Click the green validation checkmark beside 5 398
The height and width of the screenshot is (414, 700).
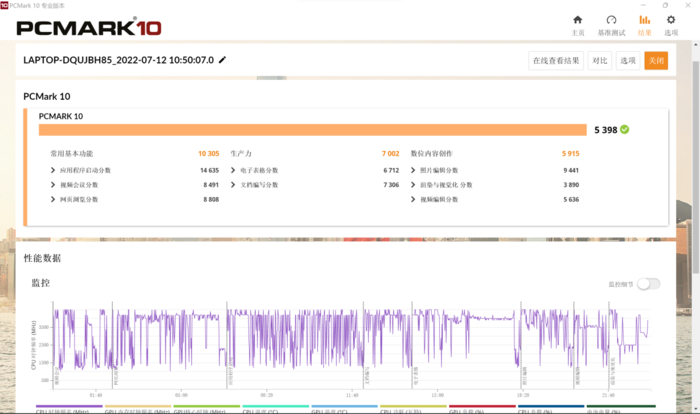click(625, 130)
